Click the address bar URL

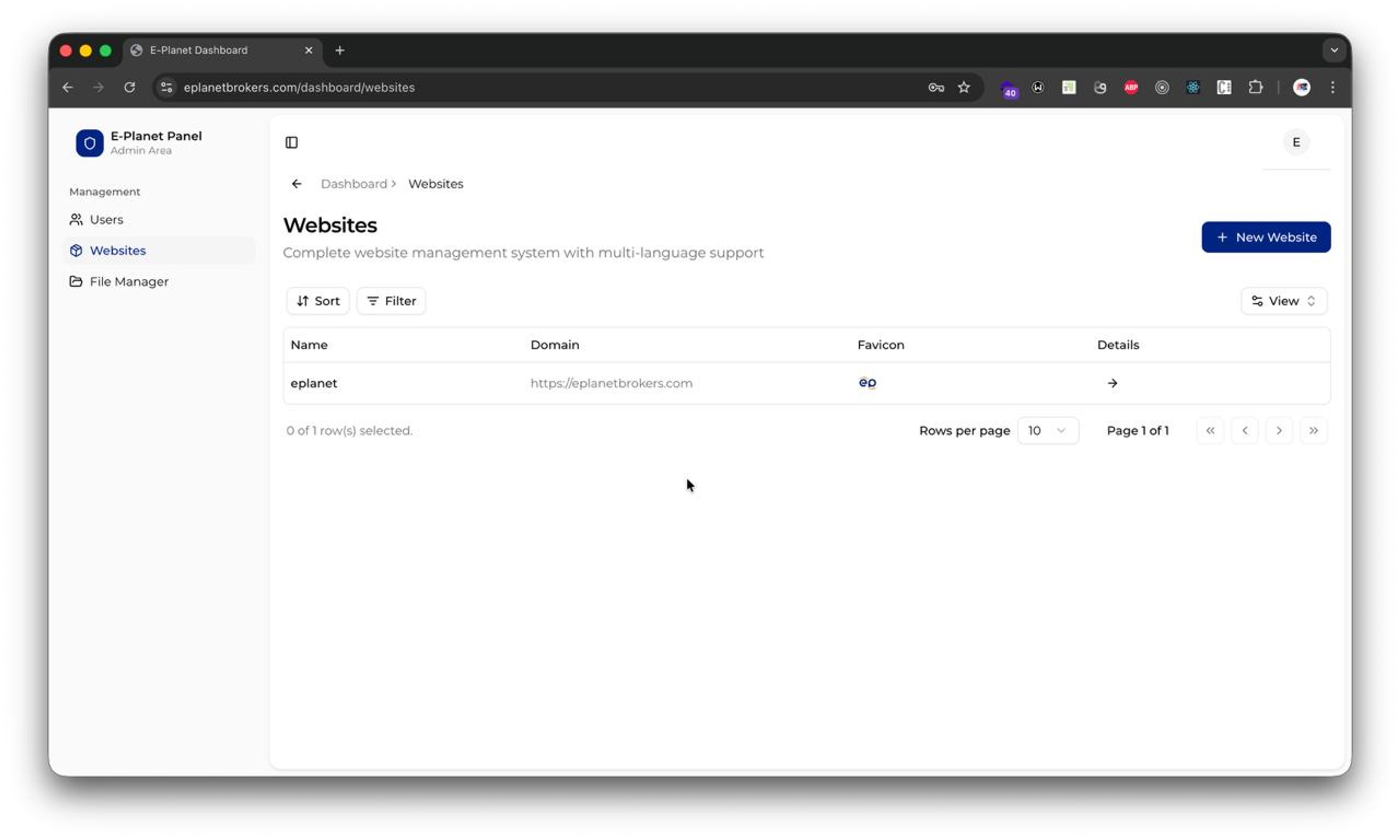[299, 87]
